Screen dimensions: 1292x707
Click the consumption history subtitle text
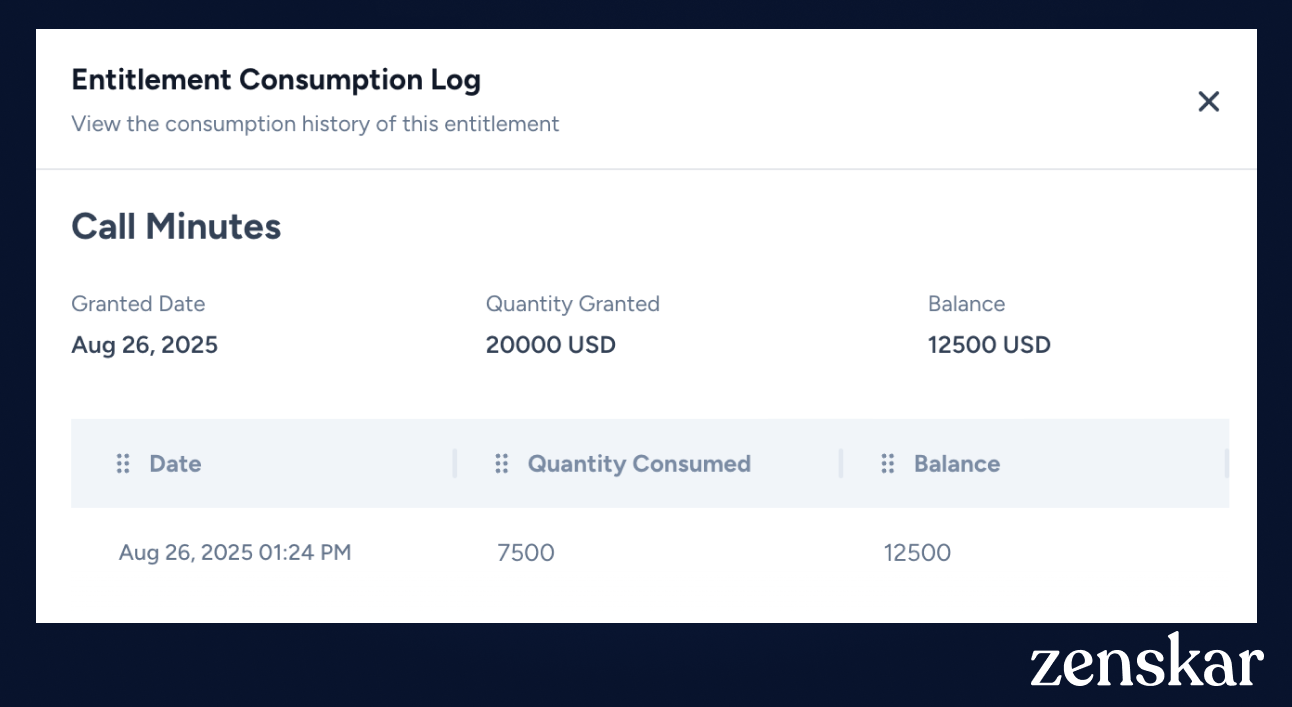pyautogui.click(x=315, y=124)
